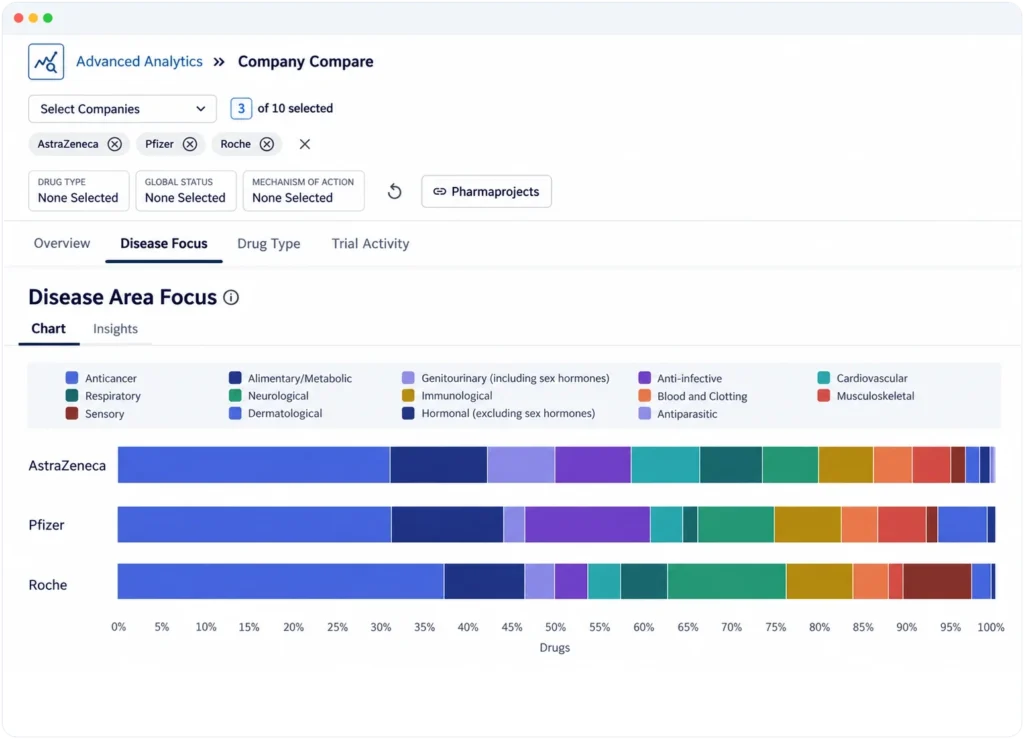Toggle Neurological legend entry
This screenshot has width=1024, height=739.
coord(269,396)
